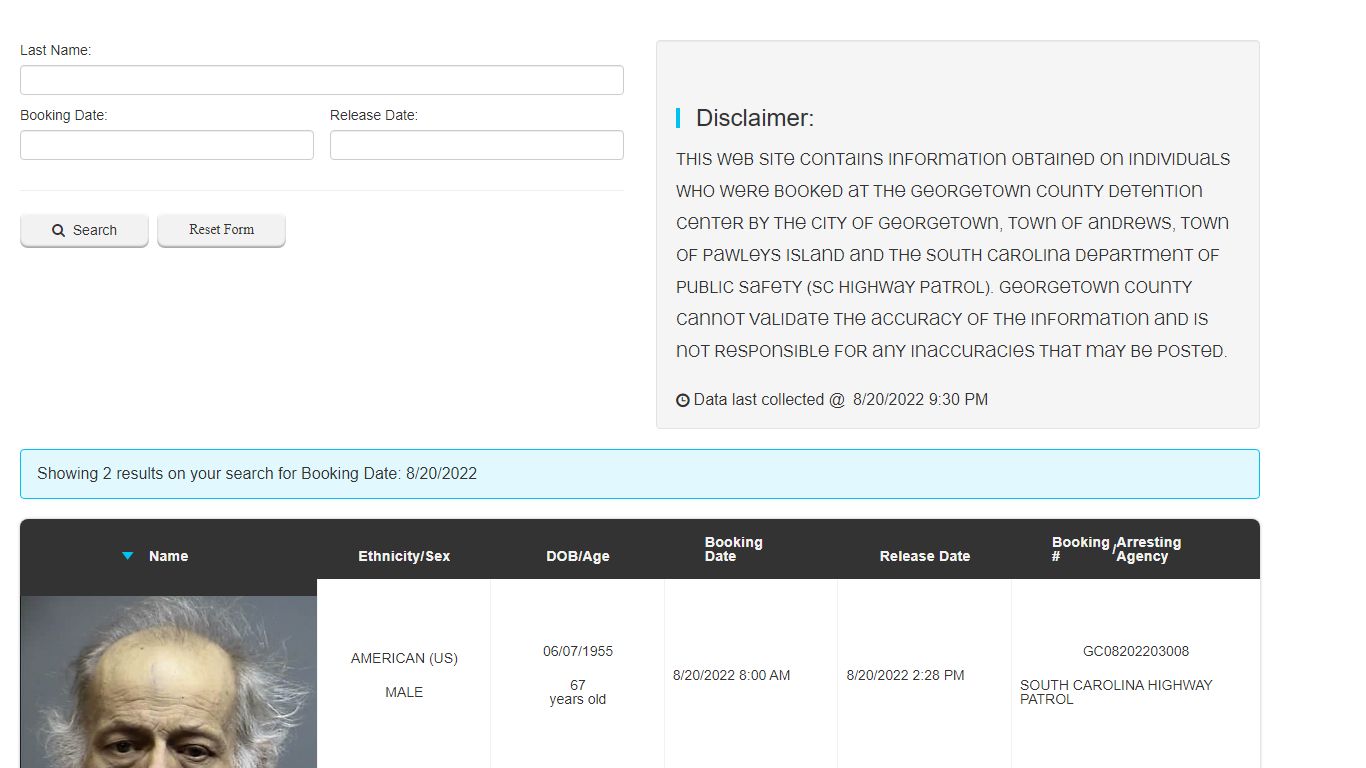This screenshot has height=768, width=1366.
Task: Open the Booking Date input field
Action: 166,145
